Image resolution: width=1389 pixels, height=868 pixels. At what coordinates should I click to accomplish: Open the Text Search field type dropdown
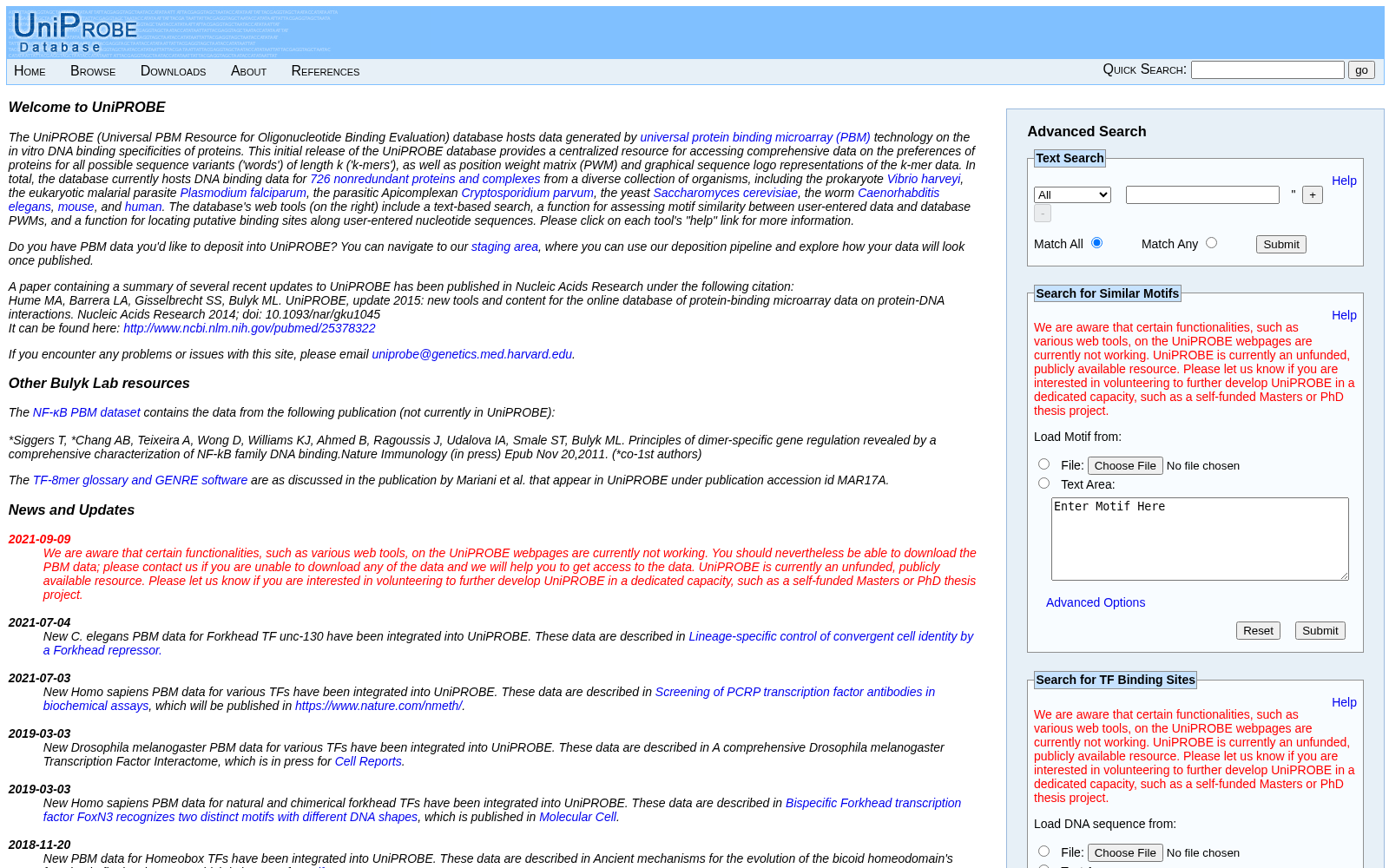[1072, 194]
